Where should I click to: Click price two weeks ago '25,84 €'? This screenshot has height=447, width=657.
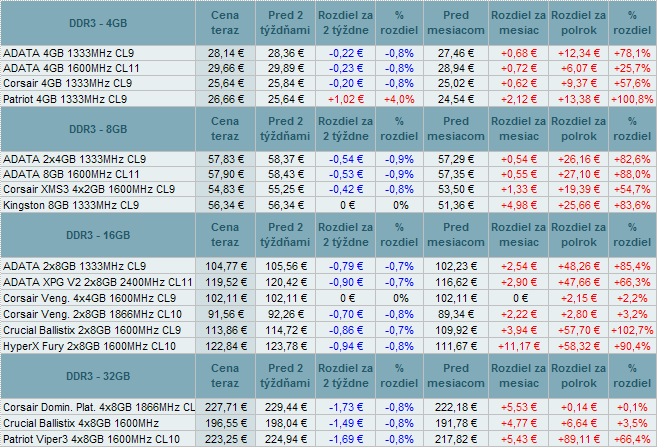pyautogui.click(x=285, y=83)
